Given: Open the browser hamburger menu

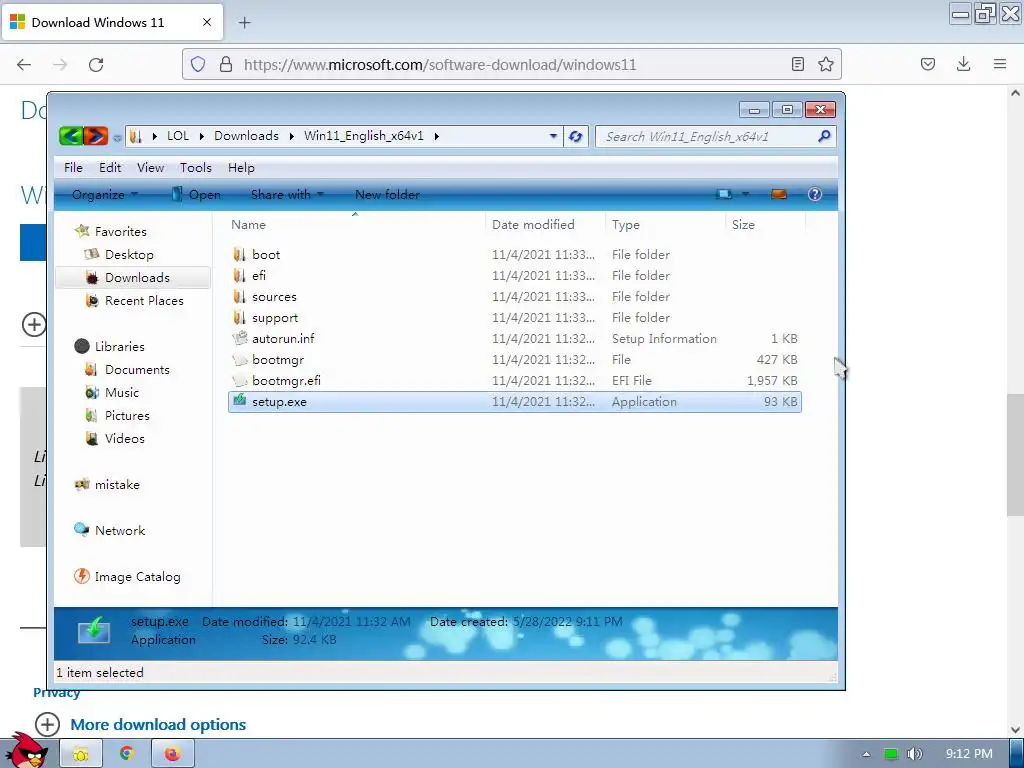Looking at the screenshot, I should [1000, 64].
